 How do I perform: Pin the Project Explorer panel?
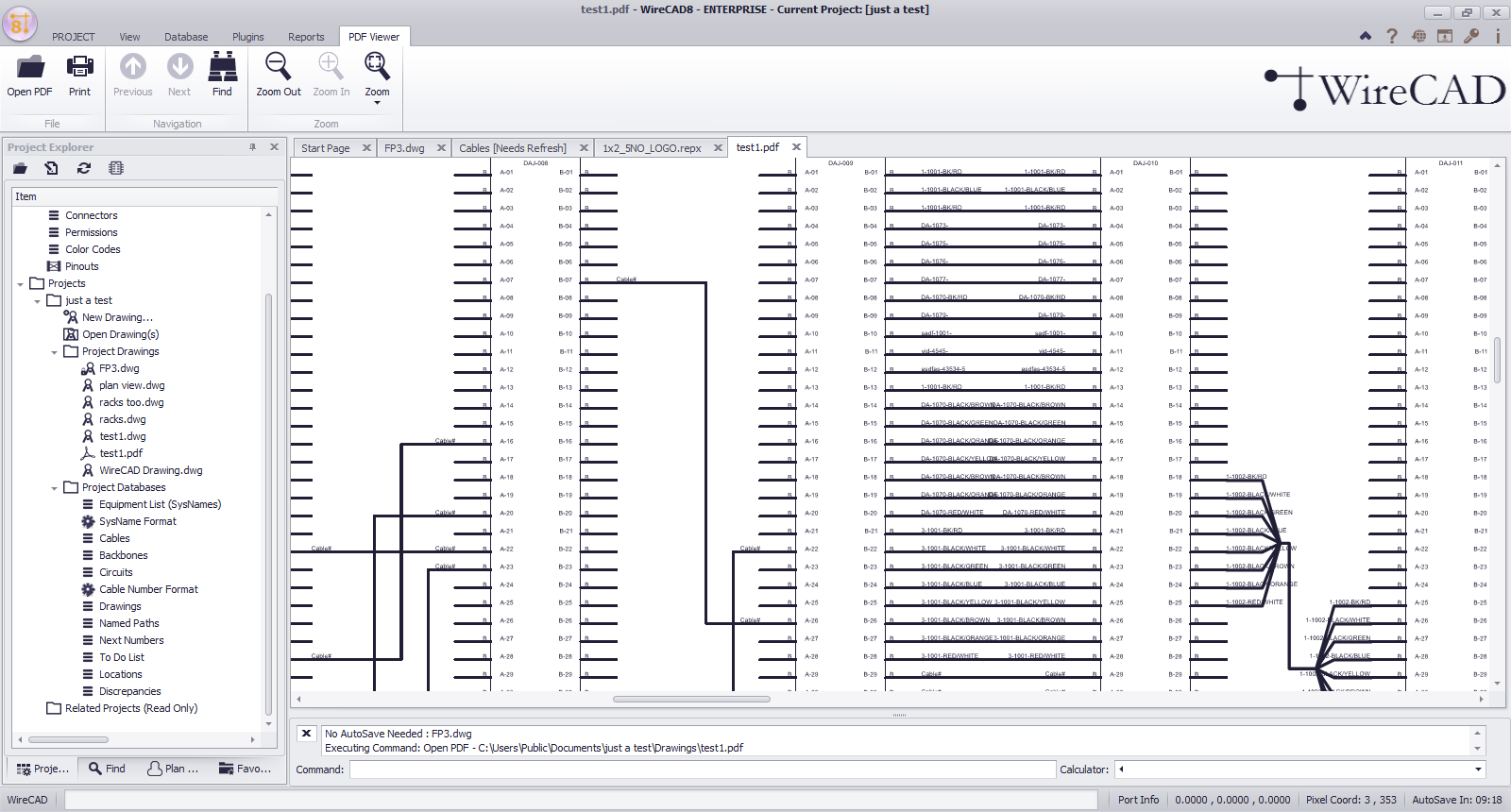tap(252, 146)
